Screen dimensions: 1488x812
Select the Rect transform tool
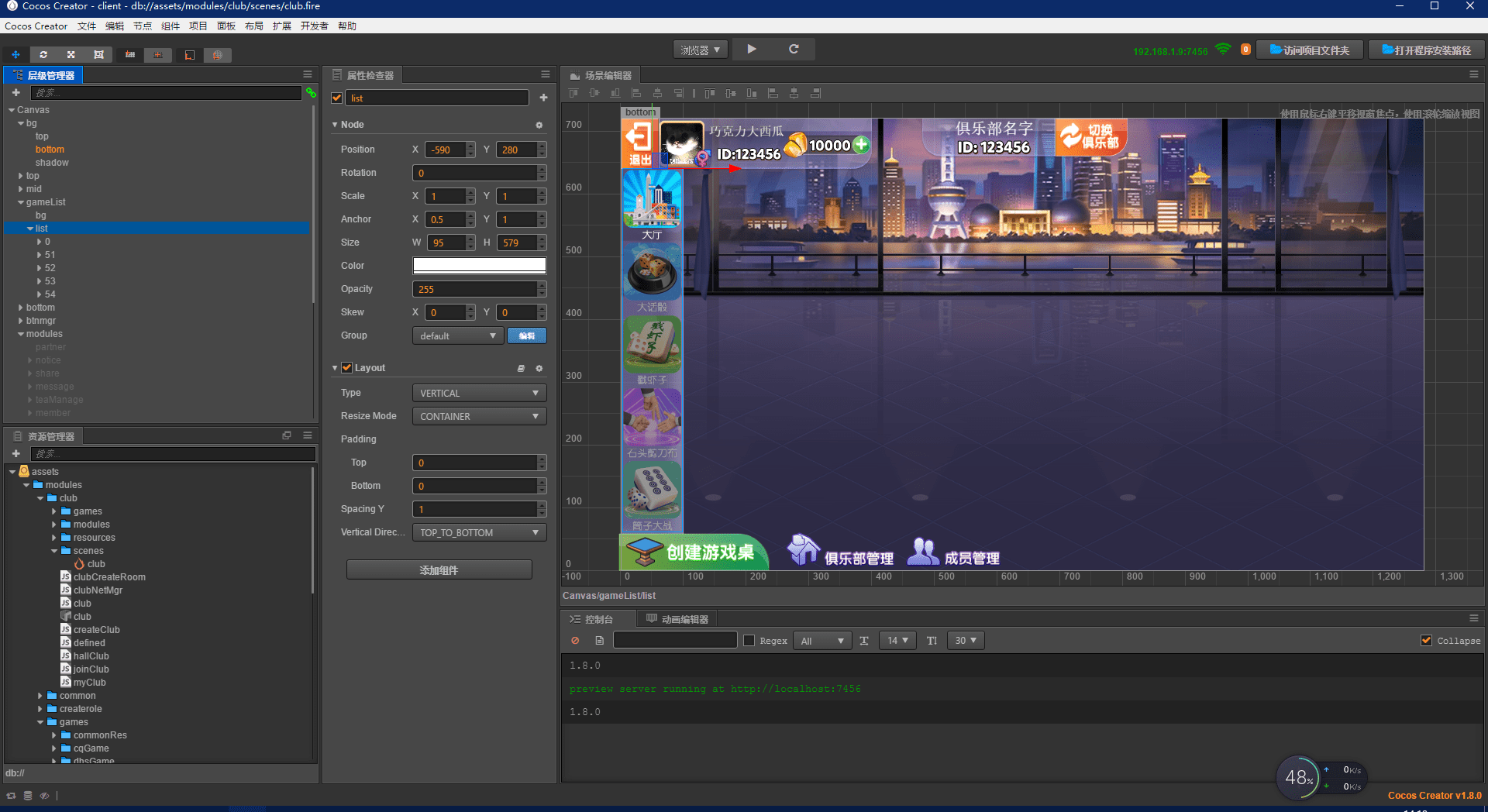pyautogui.click(x=98, y=55)
